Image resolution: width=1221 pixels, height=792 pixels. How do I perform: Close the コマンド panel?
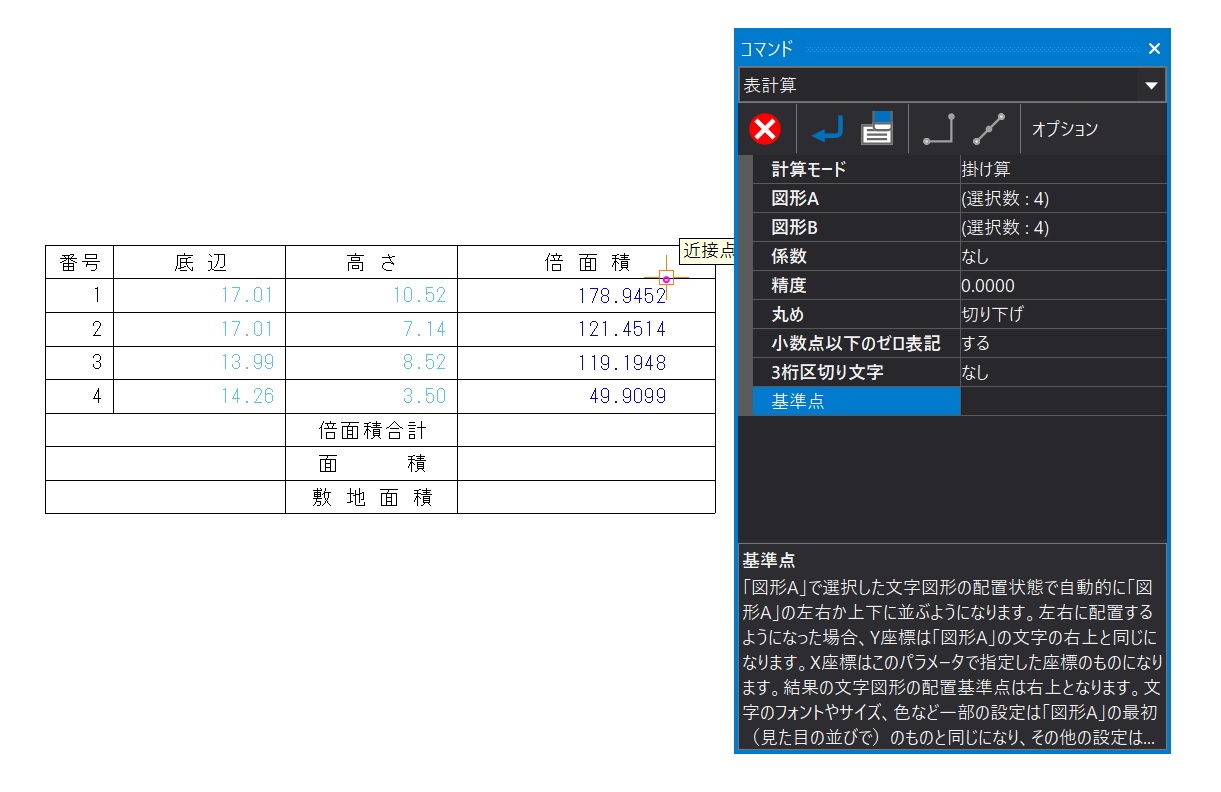point(1154,48)
